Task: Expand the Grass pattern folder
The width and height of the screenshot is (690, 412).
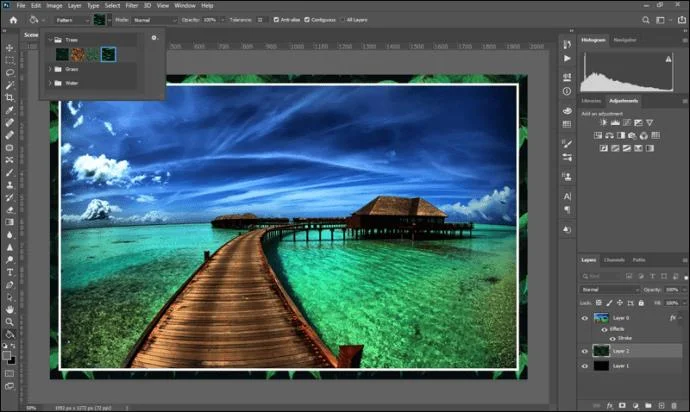Action: [50, 69]
